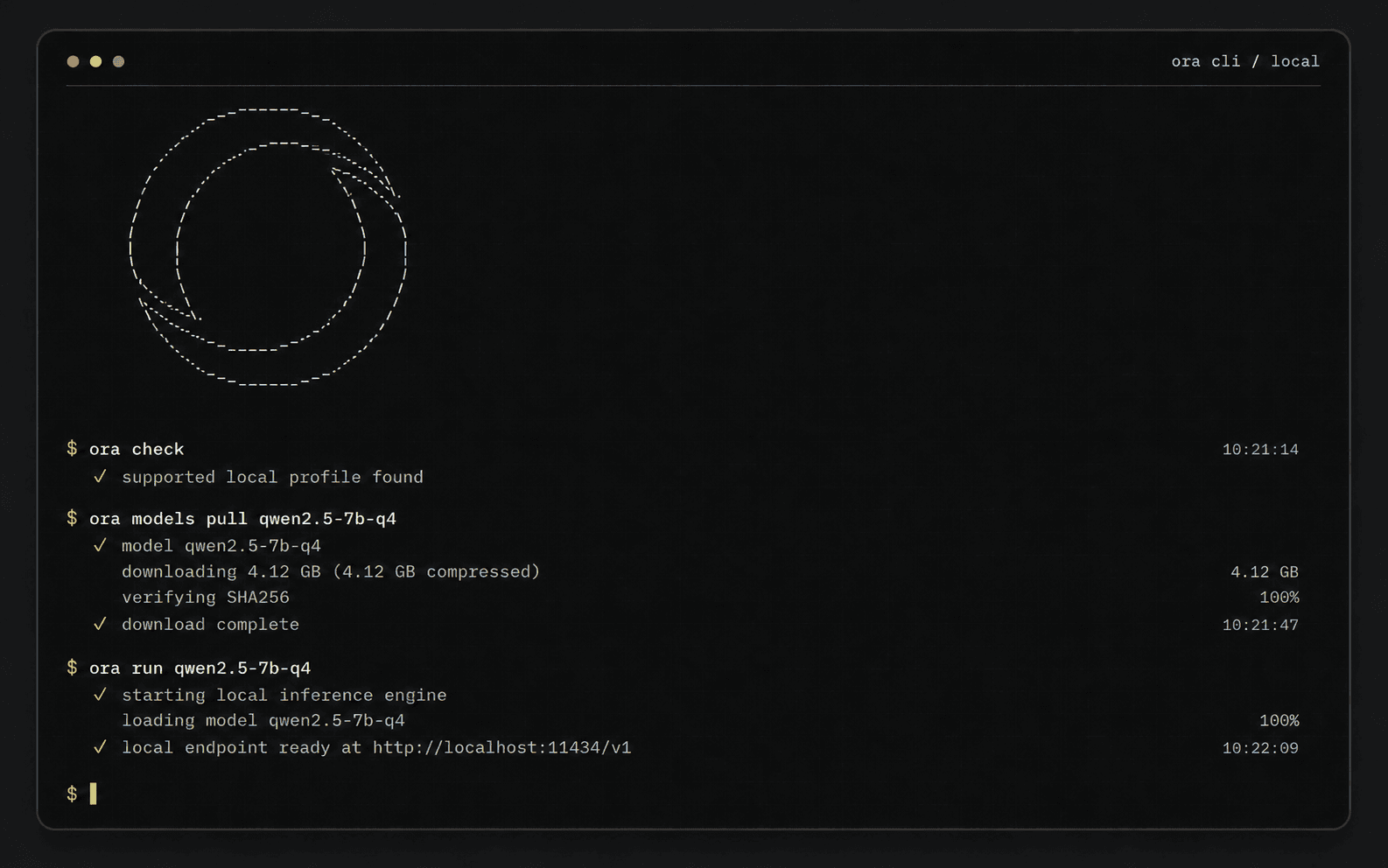Viewport: 1388px width, 868px height.
Task: Click the 'downloading 4.12 GB' line
Action: (331, 571)
